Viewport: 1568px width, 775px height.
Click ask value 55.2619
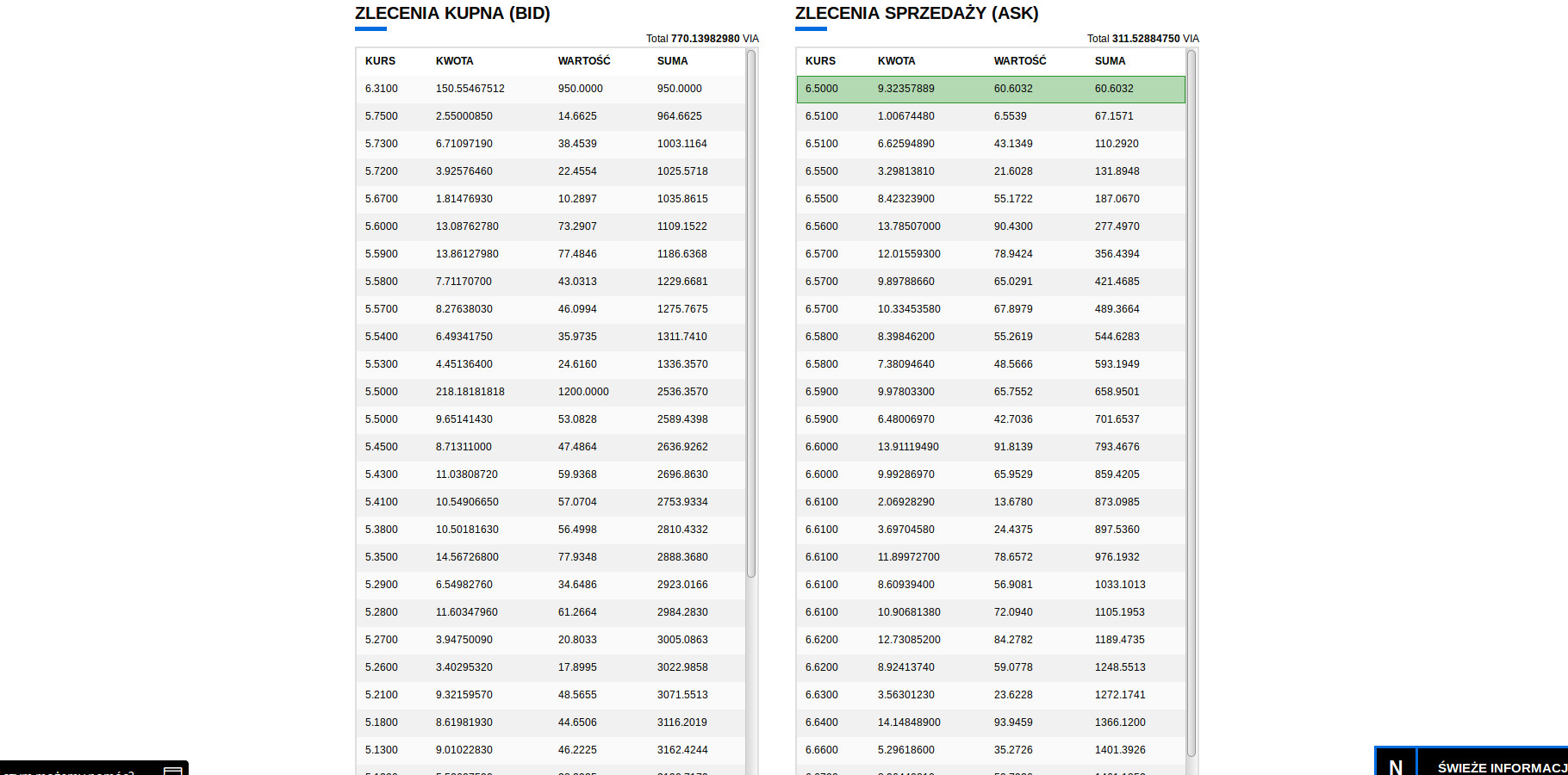tap(1013, 337)
